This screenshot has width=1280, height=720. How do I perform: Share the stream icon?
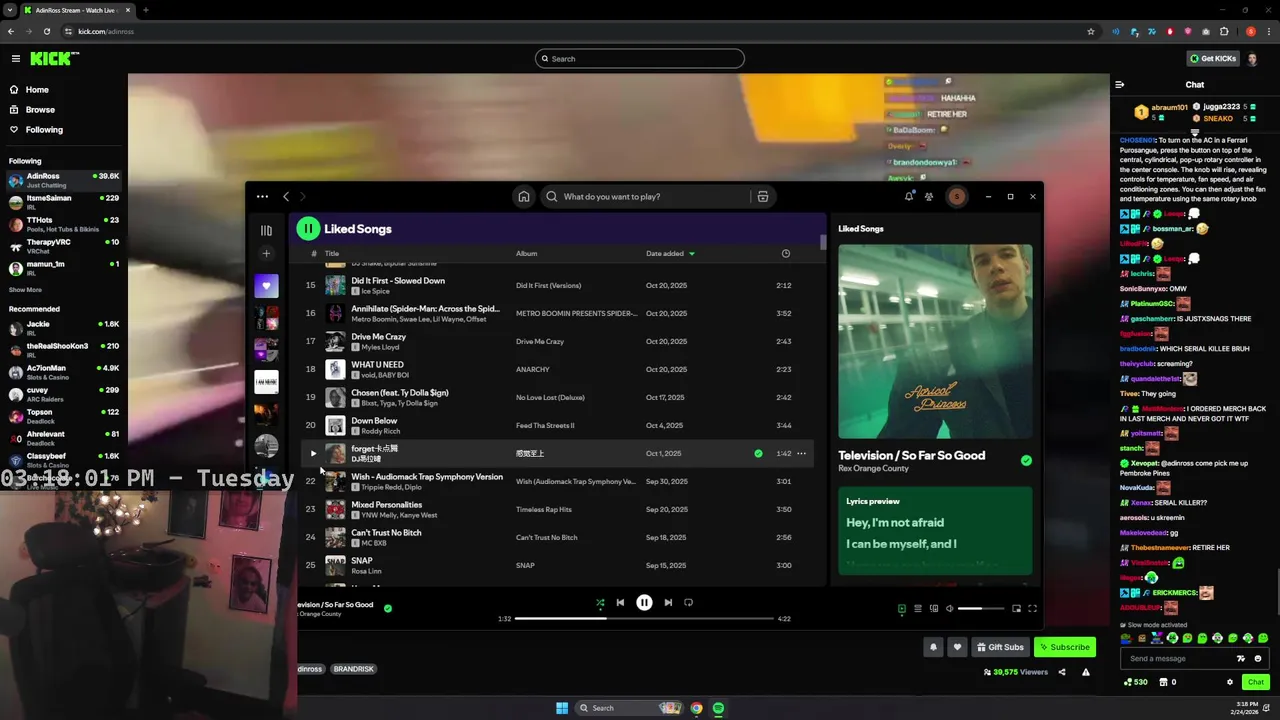(1062, 672)
